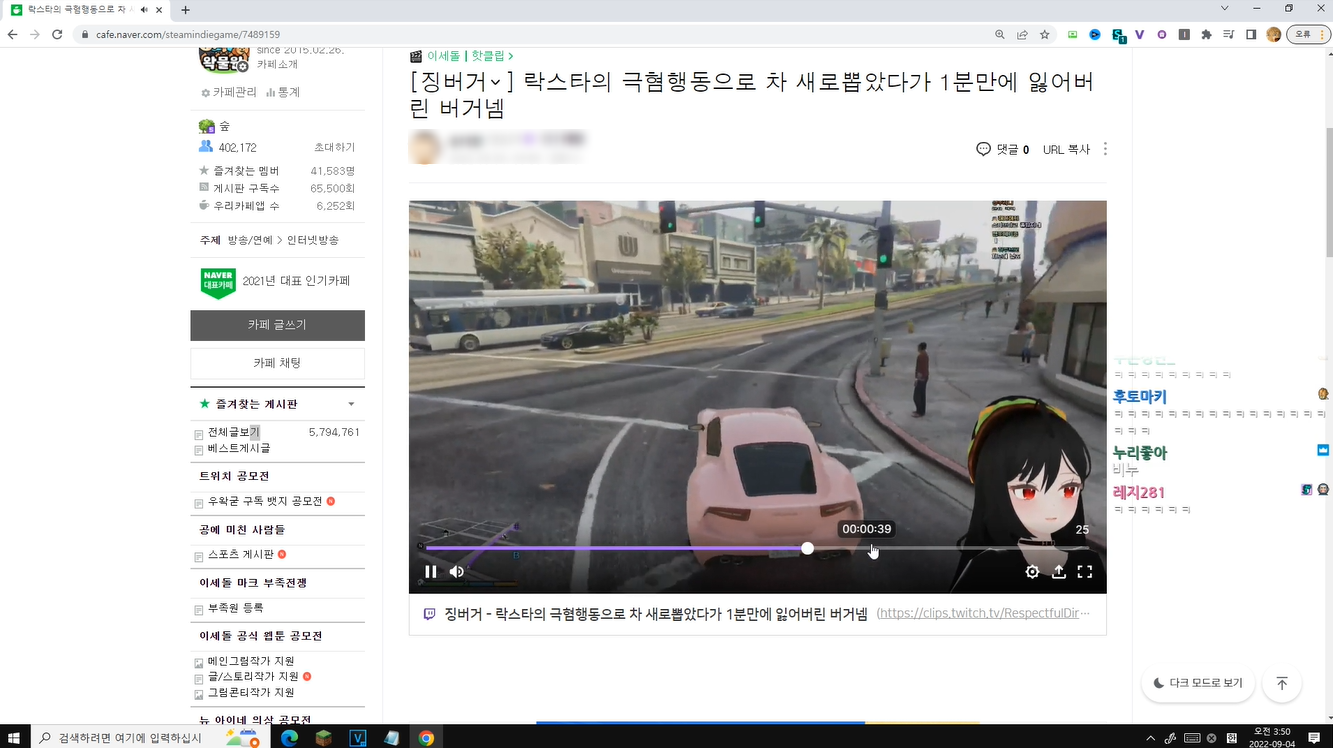Open the comments on post
The image size is (1333, 748).
[x=1002, y=149]
